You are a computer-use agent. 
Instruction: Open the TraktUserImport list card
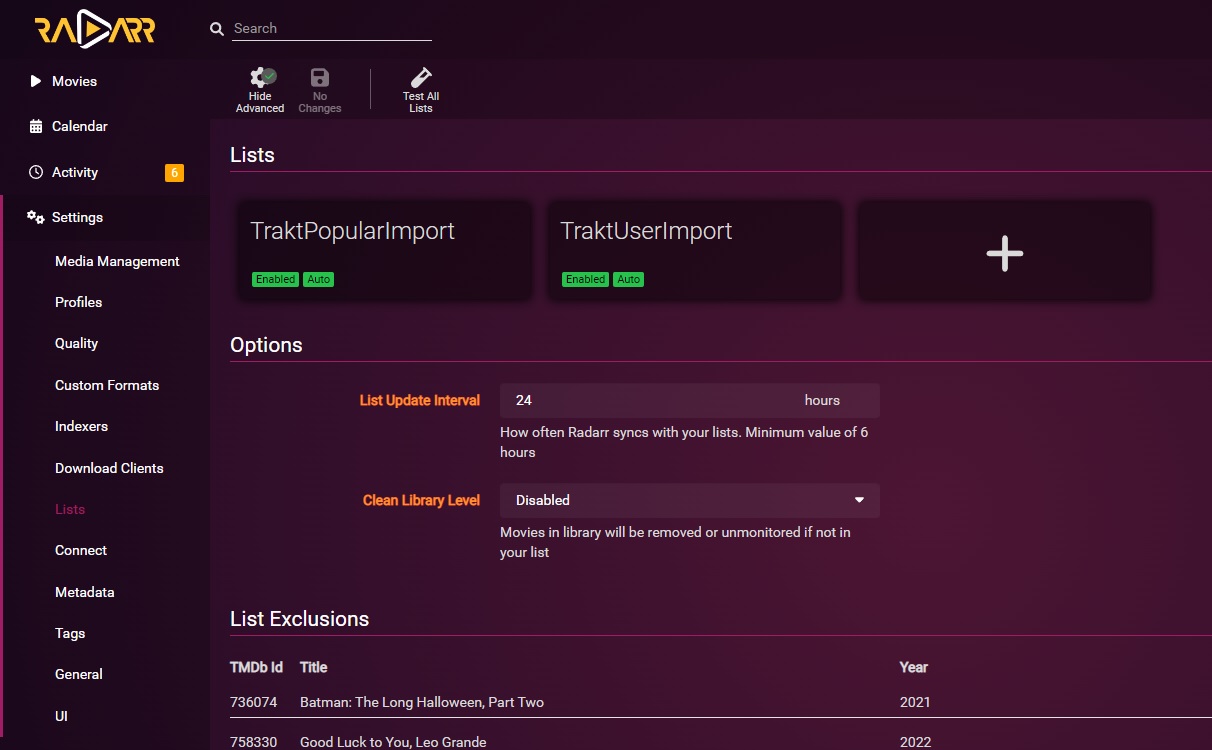tap(694, 251)
